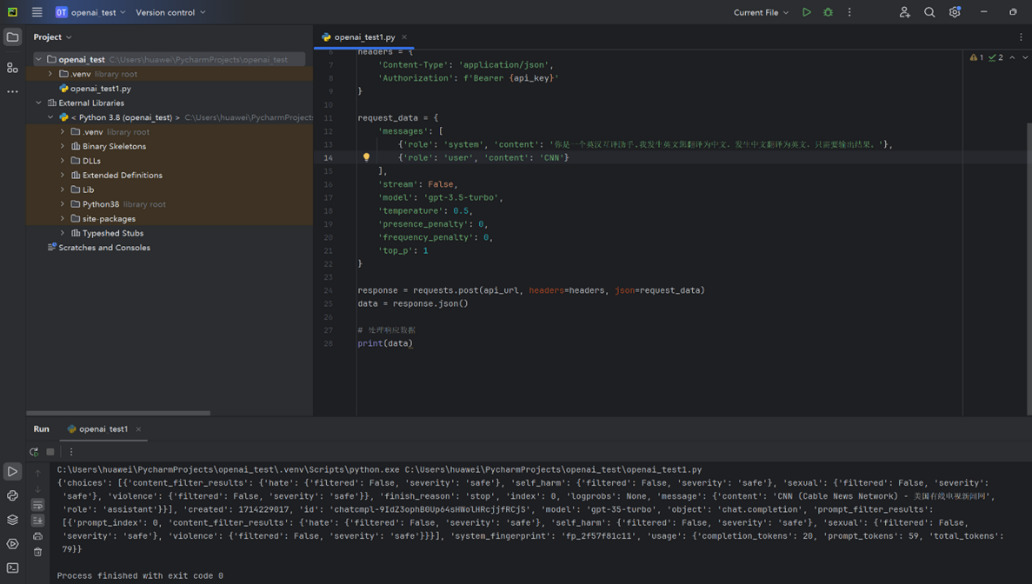Expand Typeshed Stubs node
Image resolution: width=1032 pixels, height=584 pixels.
click(63, 233)
